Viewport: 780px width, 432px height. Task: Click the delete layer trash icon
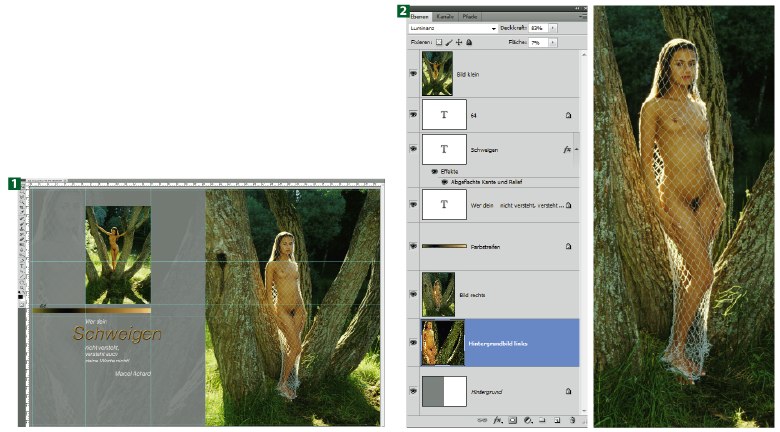click(571, 421)
